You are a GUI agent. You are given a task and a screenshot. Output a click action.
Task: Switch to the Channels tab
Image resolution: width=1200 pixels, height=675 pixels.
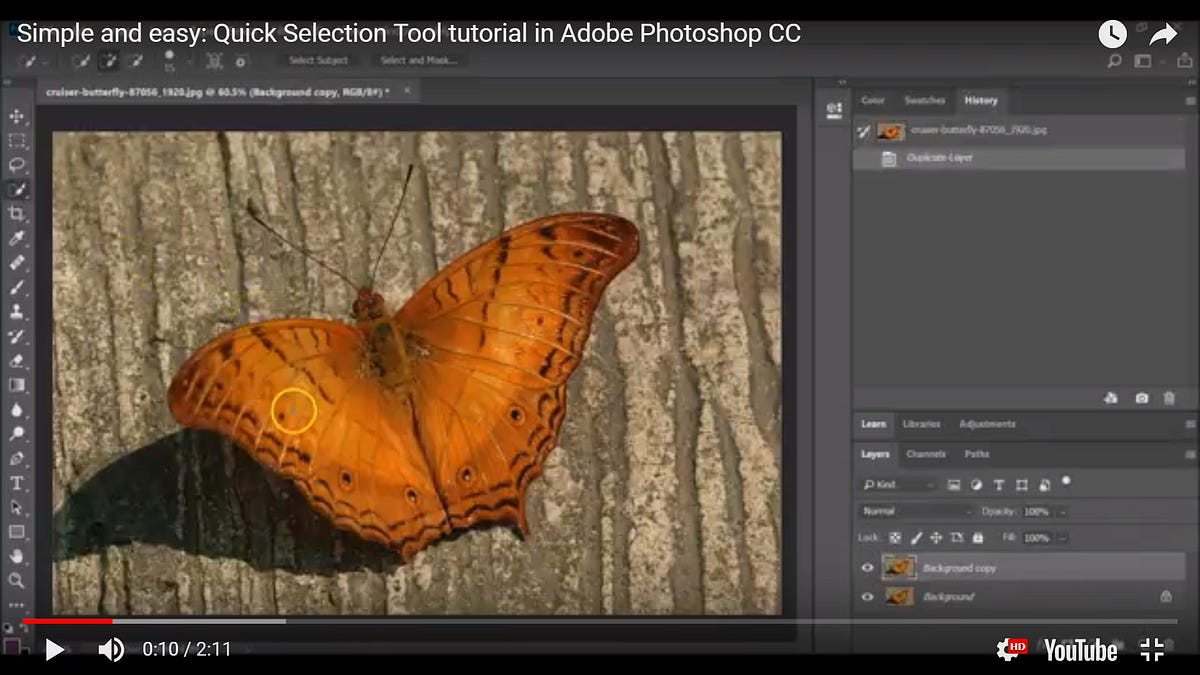(x=925, y=454)
